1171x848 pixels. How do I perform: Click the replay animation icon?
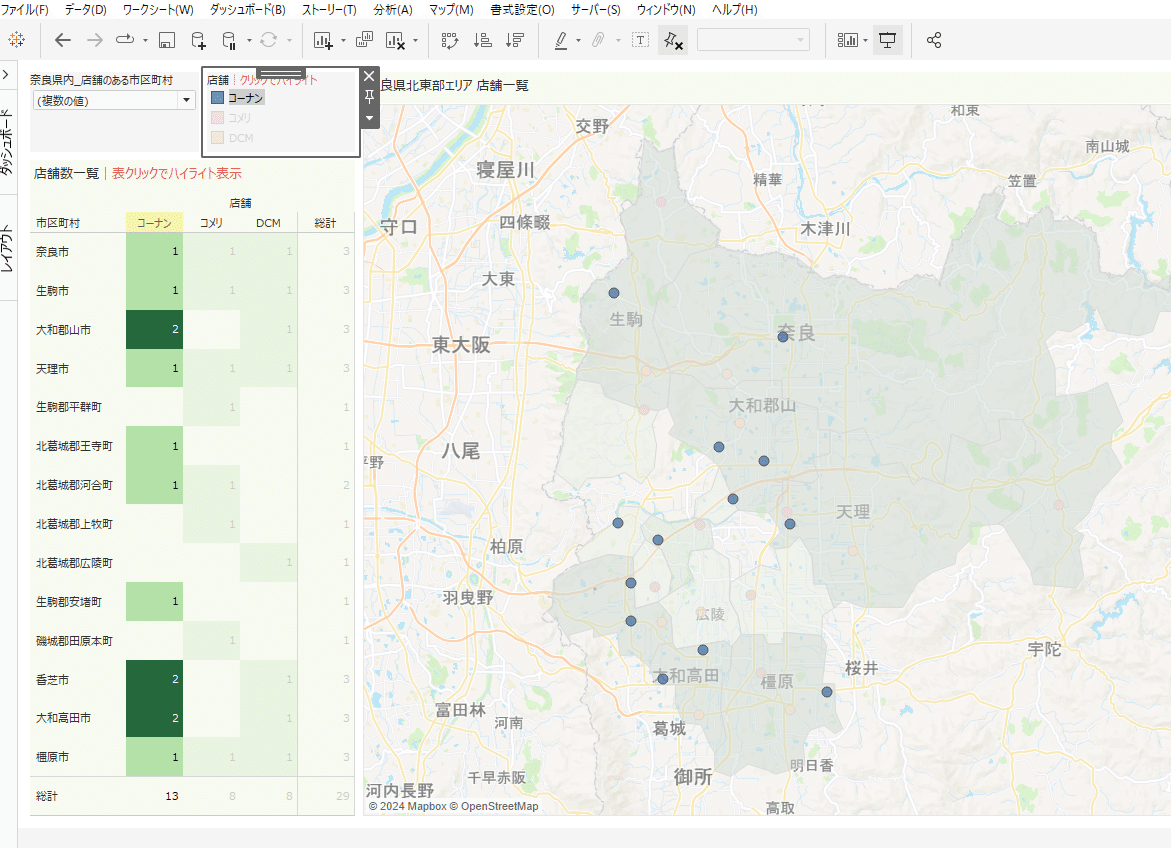(x=125, y=40)
